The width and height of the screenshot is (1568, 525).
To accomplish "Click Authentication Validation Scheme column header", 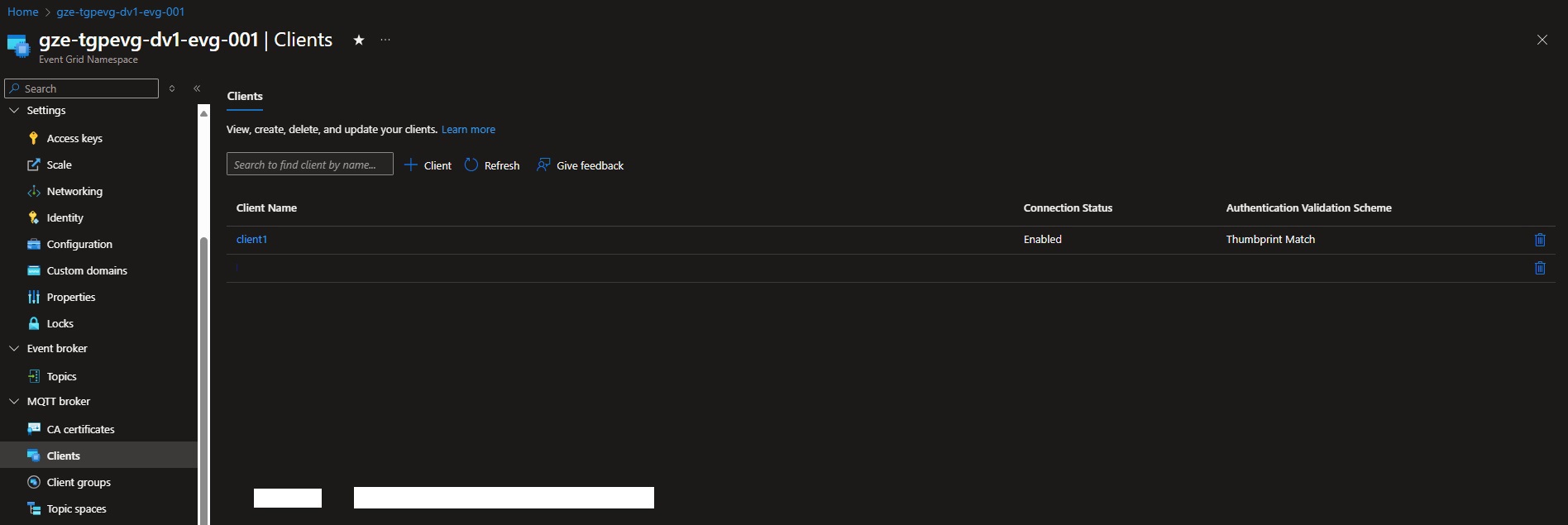I will [x=1308, y=208].
